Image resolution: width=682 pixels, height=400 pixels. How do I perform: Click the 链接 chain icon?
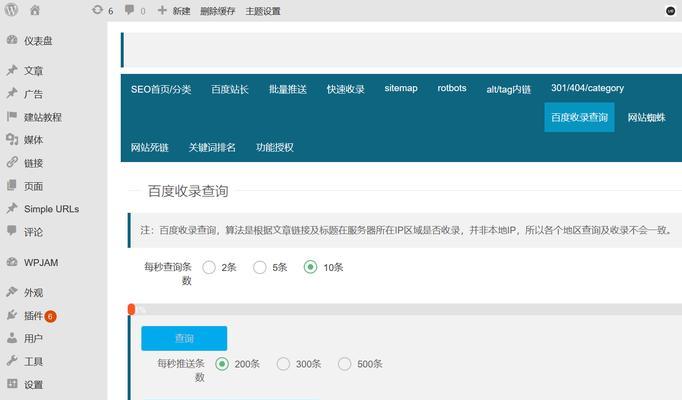[12, 162]
